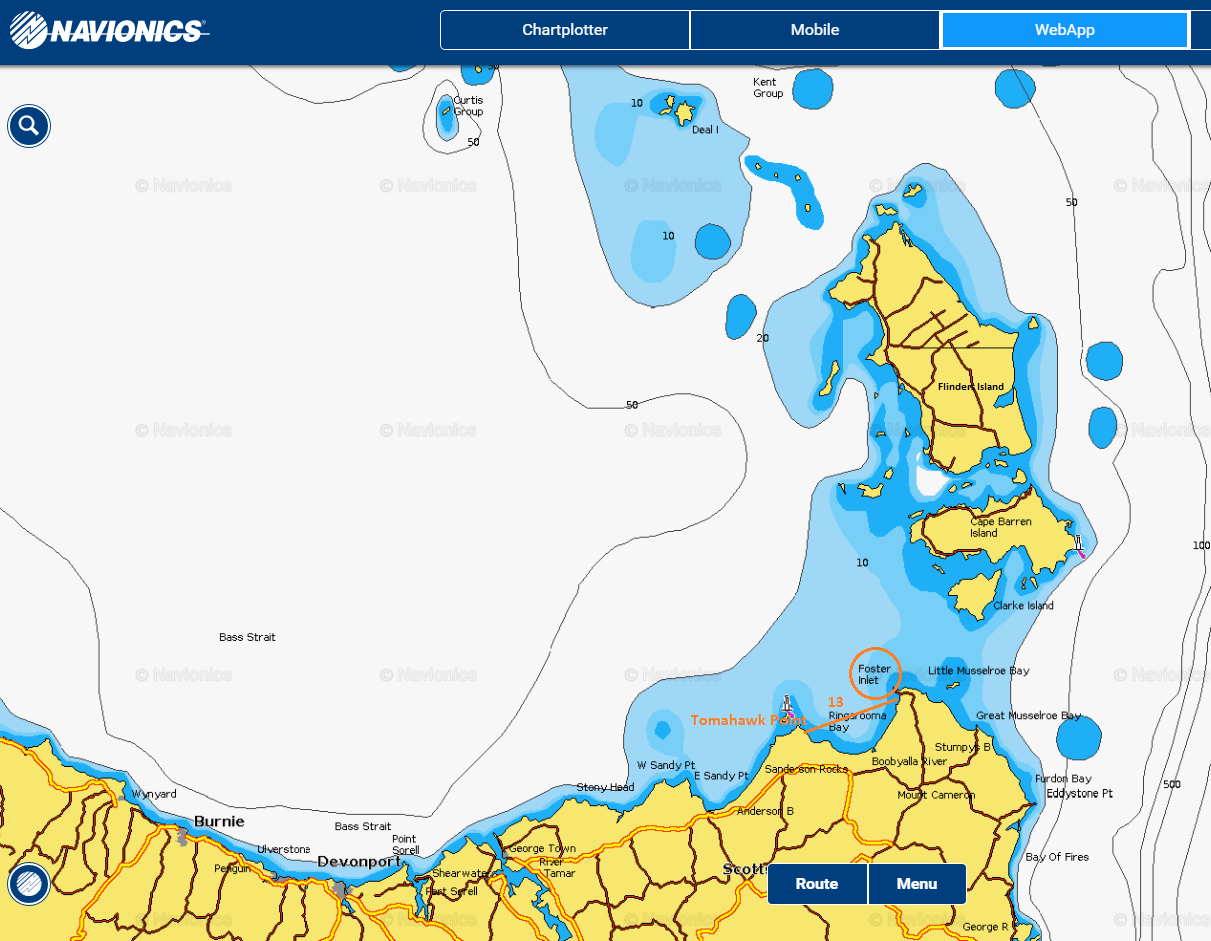Image resolution: width=1211 pixels, height=941 pixels.
Task: Select the beacon marker east of Cape Barren Island
Action: pos(1078,545)
